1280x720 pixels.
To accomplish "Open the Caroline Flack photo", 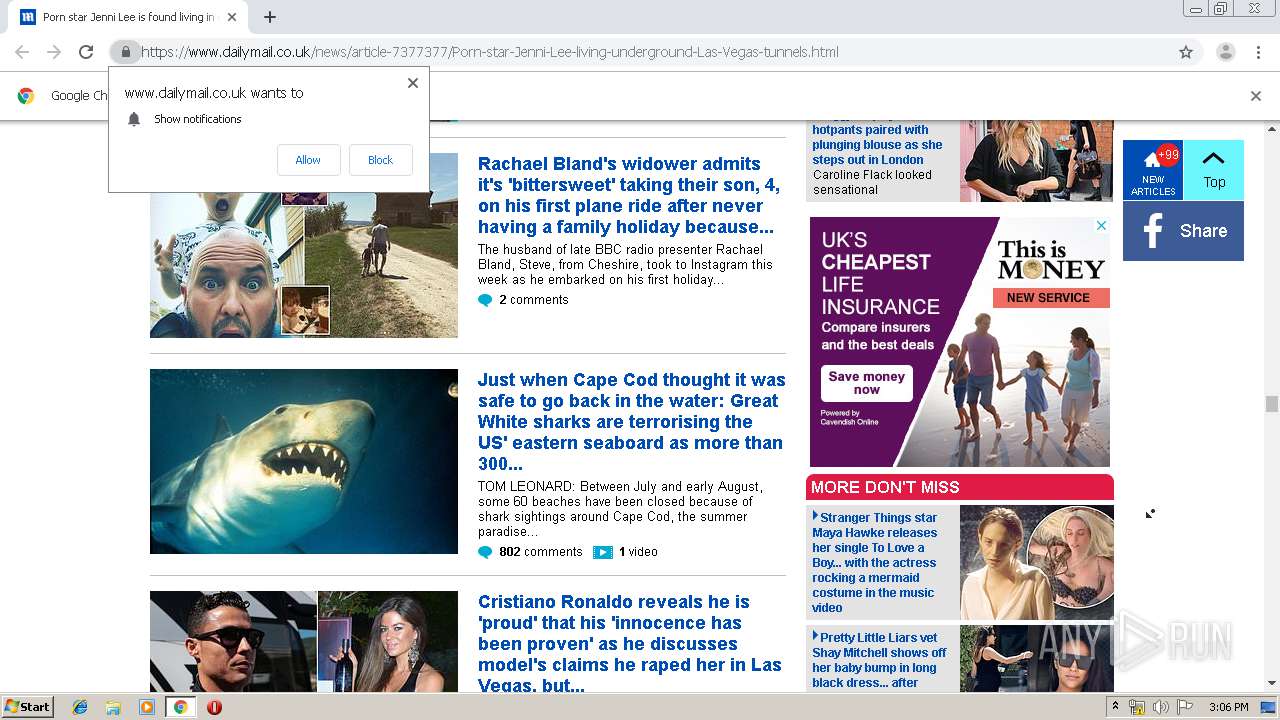I will click(1036, 160).
